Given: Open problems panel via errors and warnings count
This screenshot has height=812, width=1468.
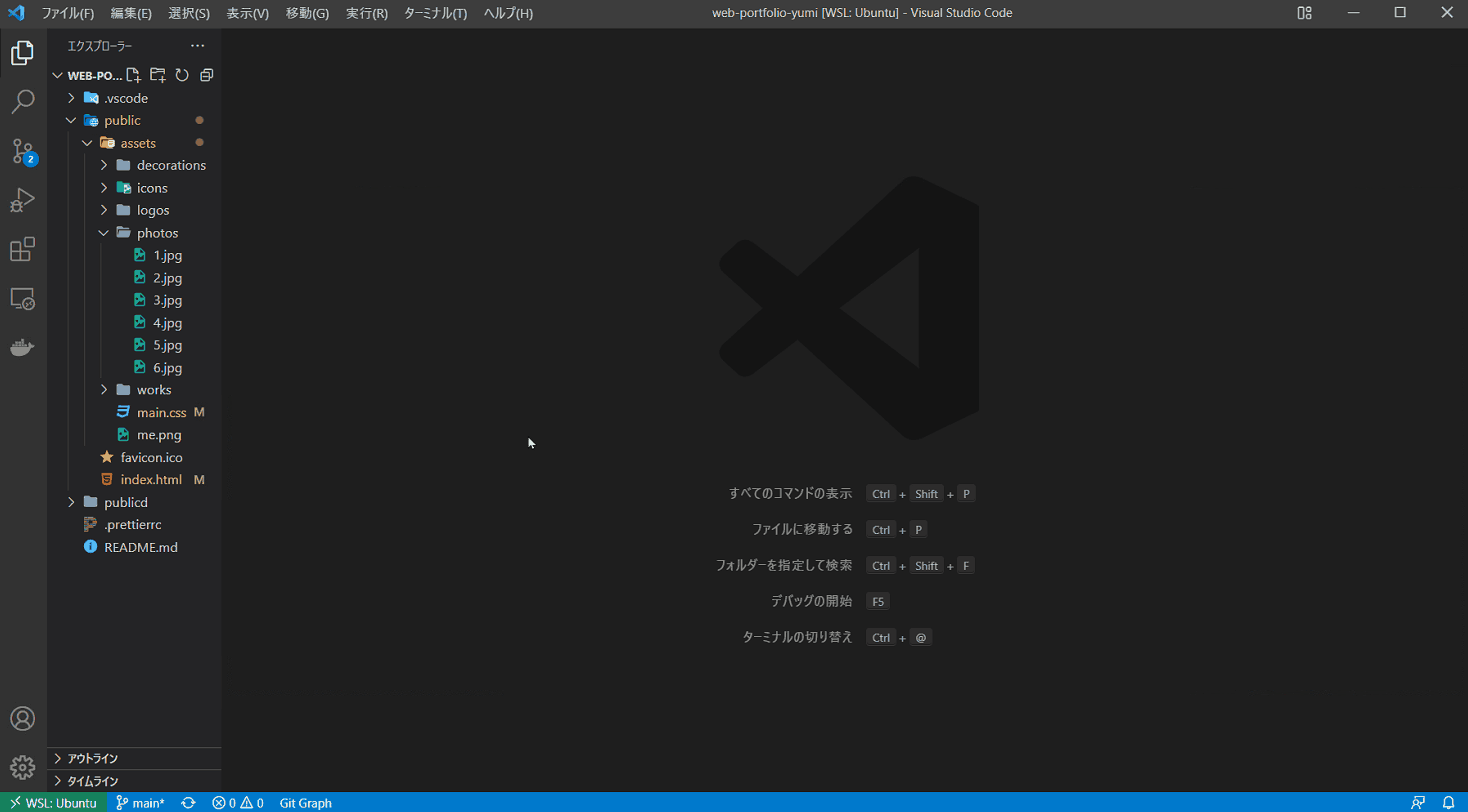Looking at the screenshot, I should [x=238, y=803].
